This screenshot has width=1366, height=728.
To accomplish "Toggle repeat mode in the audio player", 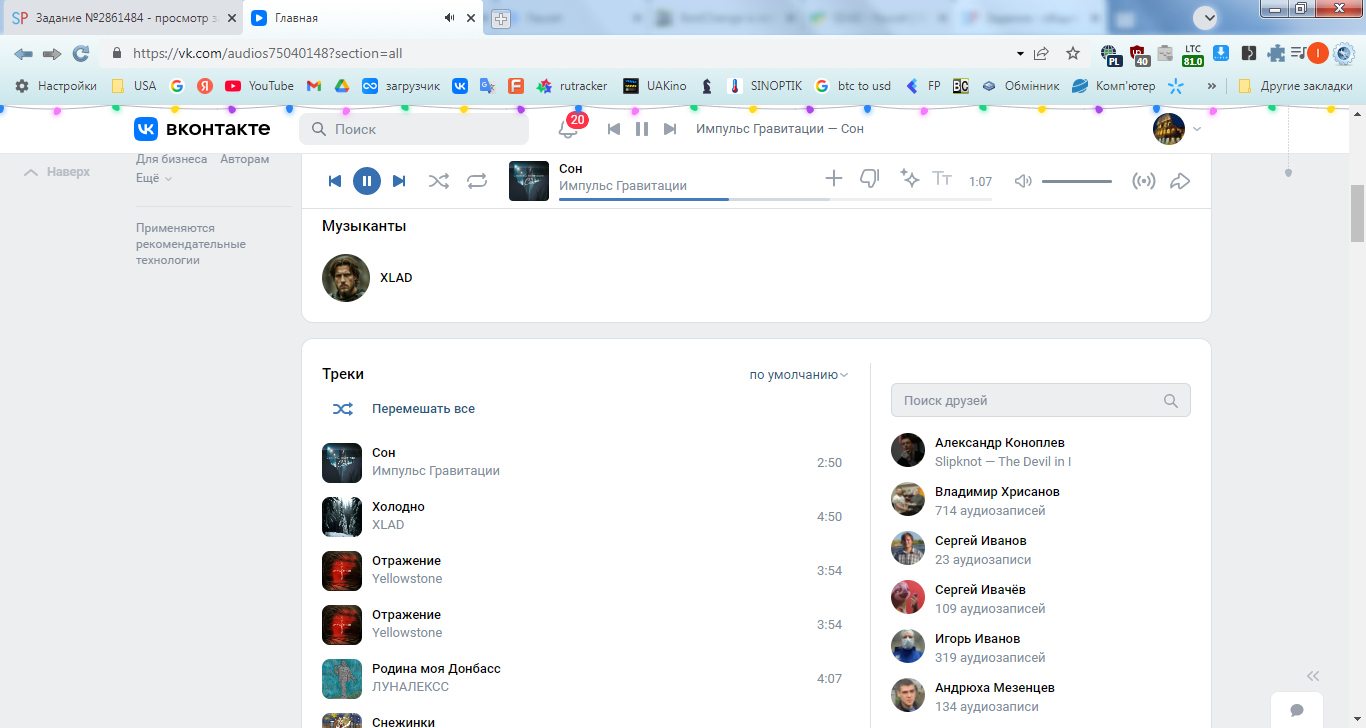I will pos(477,181).
